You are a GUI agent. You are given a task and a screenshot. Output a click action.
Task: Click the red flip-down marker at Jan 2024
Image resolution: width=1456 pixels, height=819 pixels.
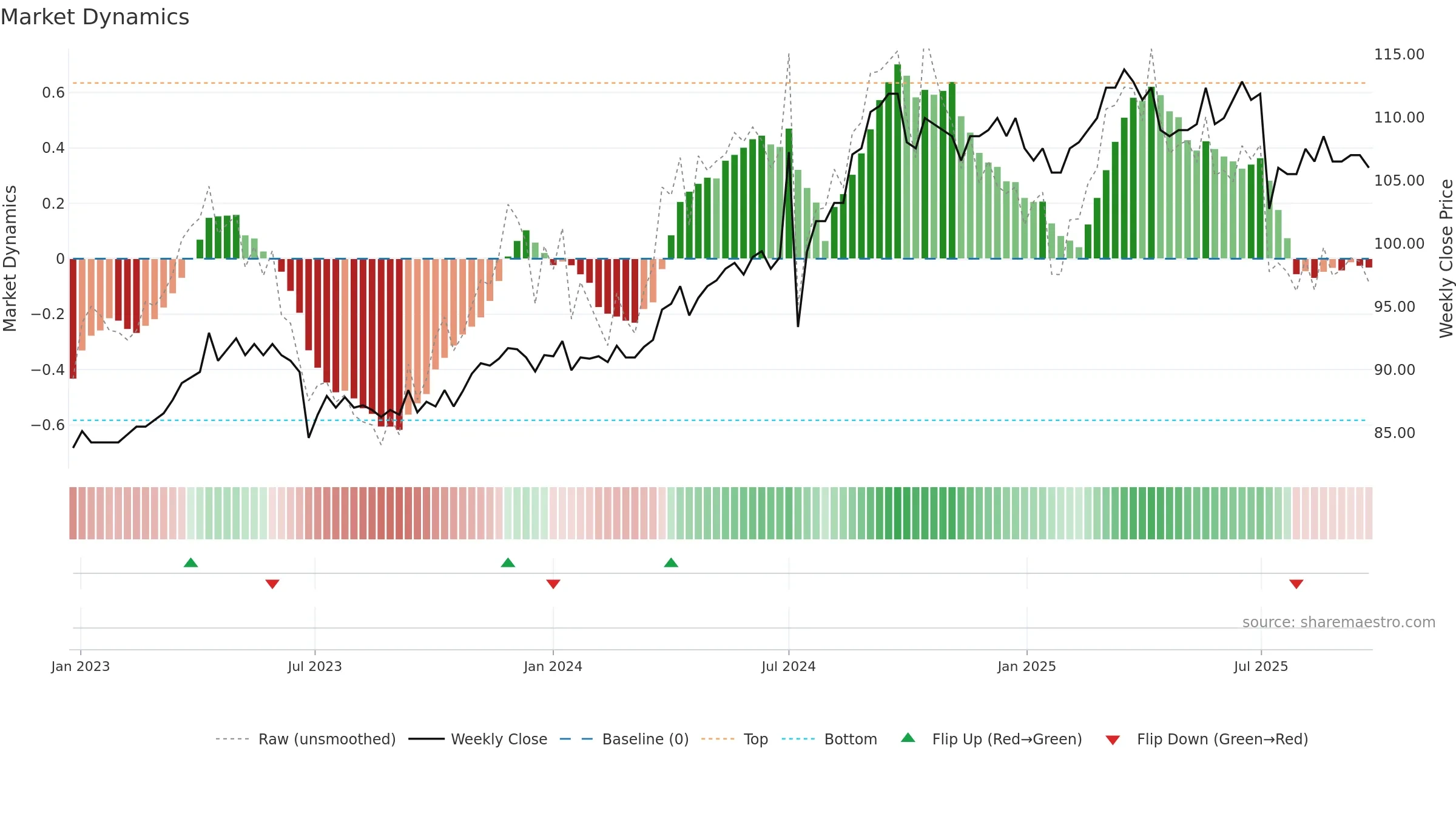pyautogui.click(x=553, y=584)
